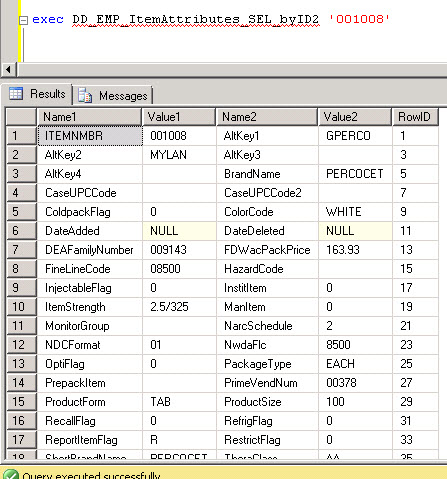
Task: Click the GPERCO value cell
Action: [355, 136]
